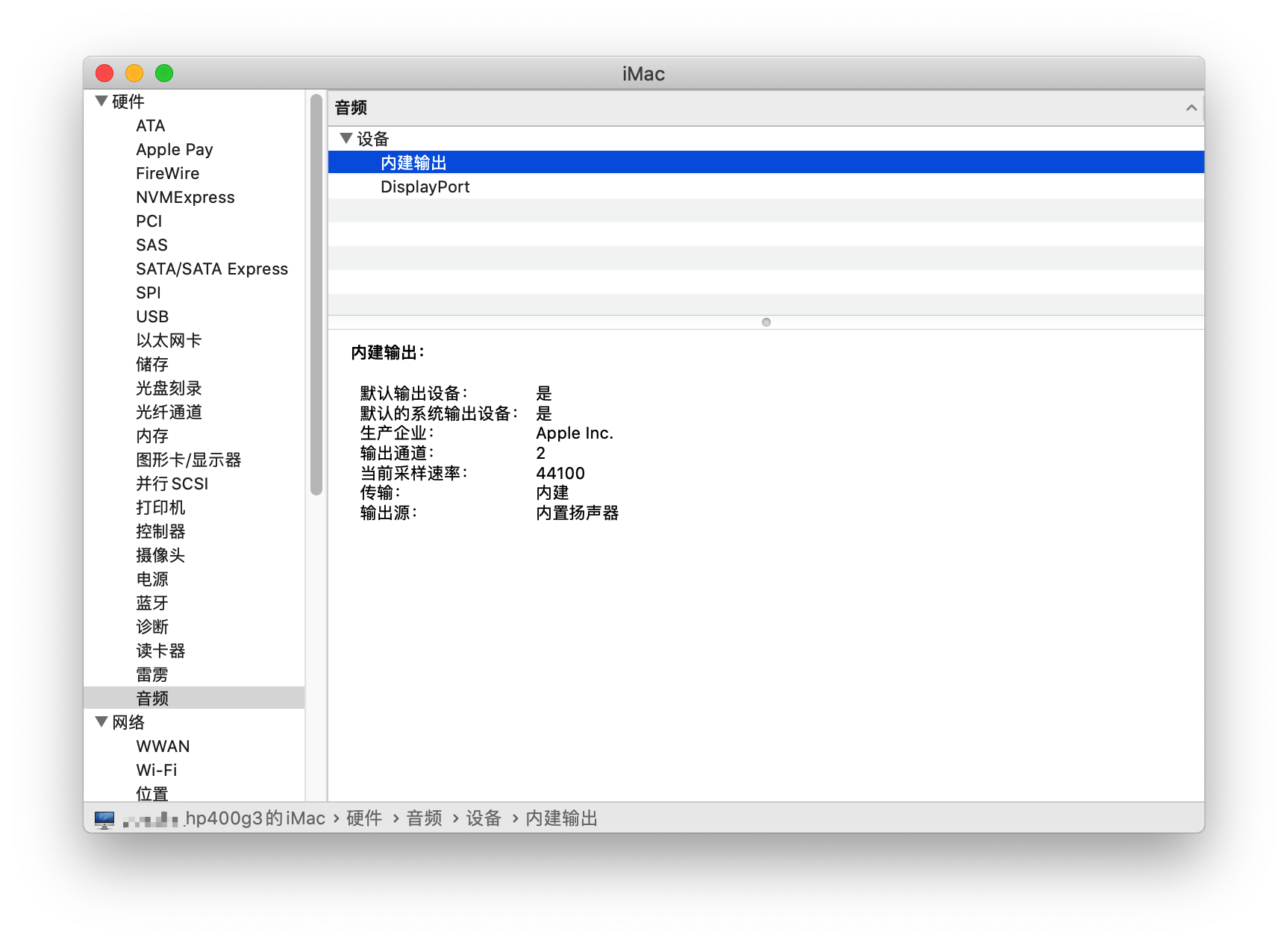
Task: Minimize the iMac window
Action: pos(134,73)
